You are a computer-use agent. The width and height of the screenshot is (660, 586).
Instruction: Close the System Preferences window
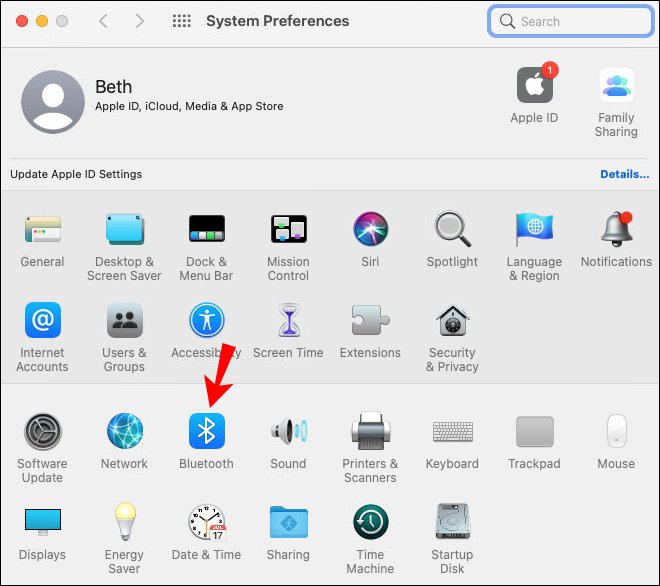22,21
